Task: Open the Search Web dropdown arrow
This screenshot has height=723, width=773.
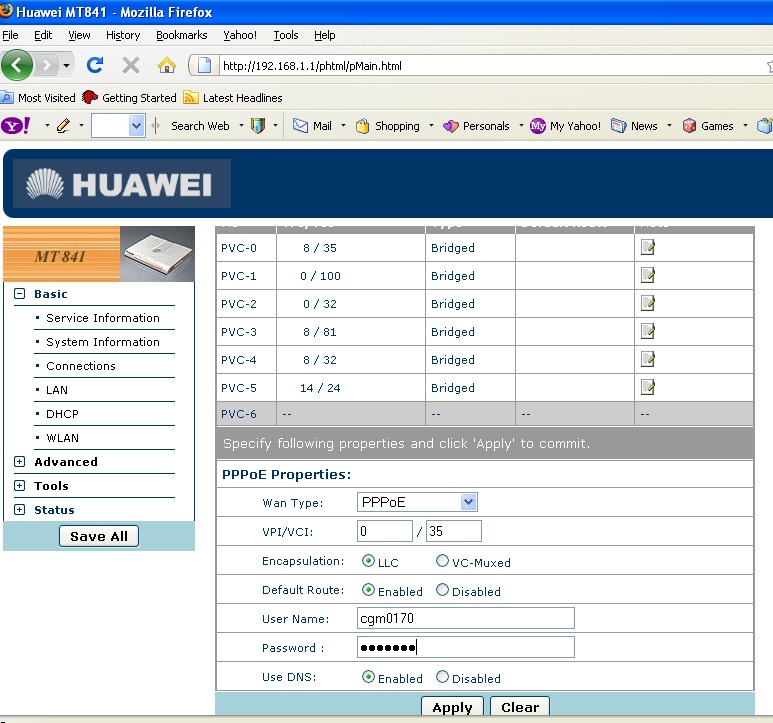Action: pos(241,126)
